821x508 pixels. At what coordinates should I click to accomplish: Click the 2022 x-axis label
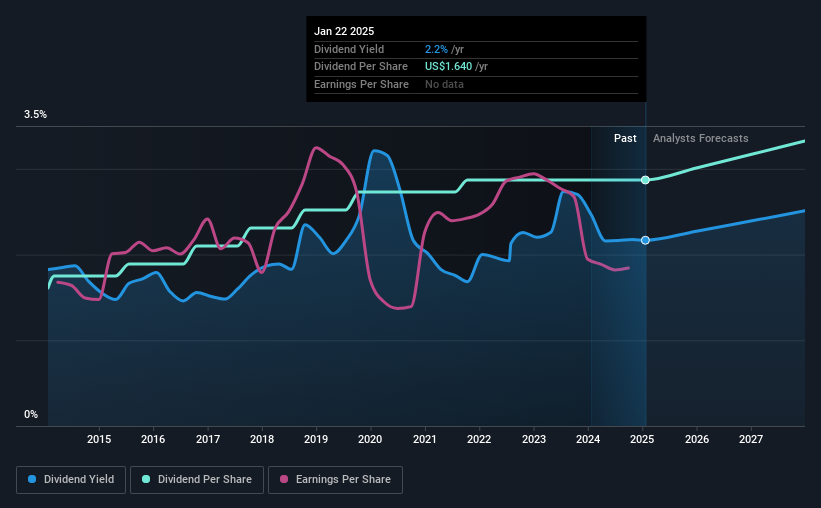479,439
